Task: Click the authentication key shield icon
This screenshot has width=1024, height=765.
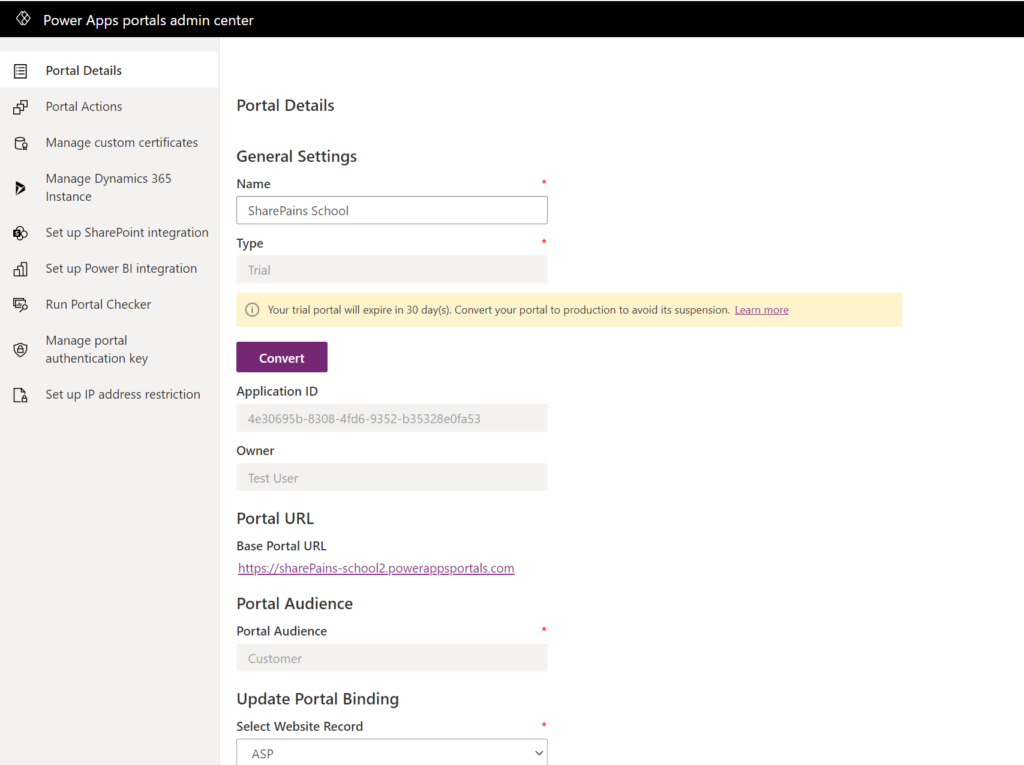Action: point(20,350)
